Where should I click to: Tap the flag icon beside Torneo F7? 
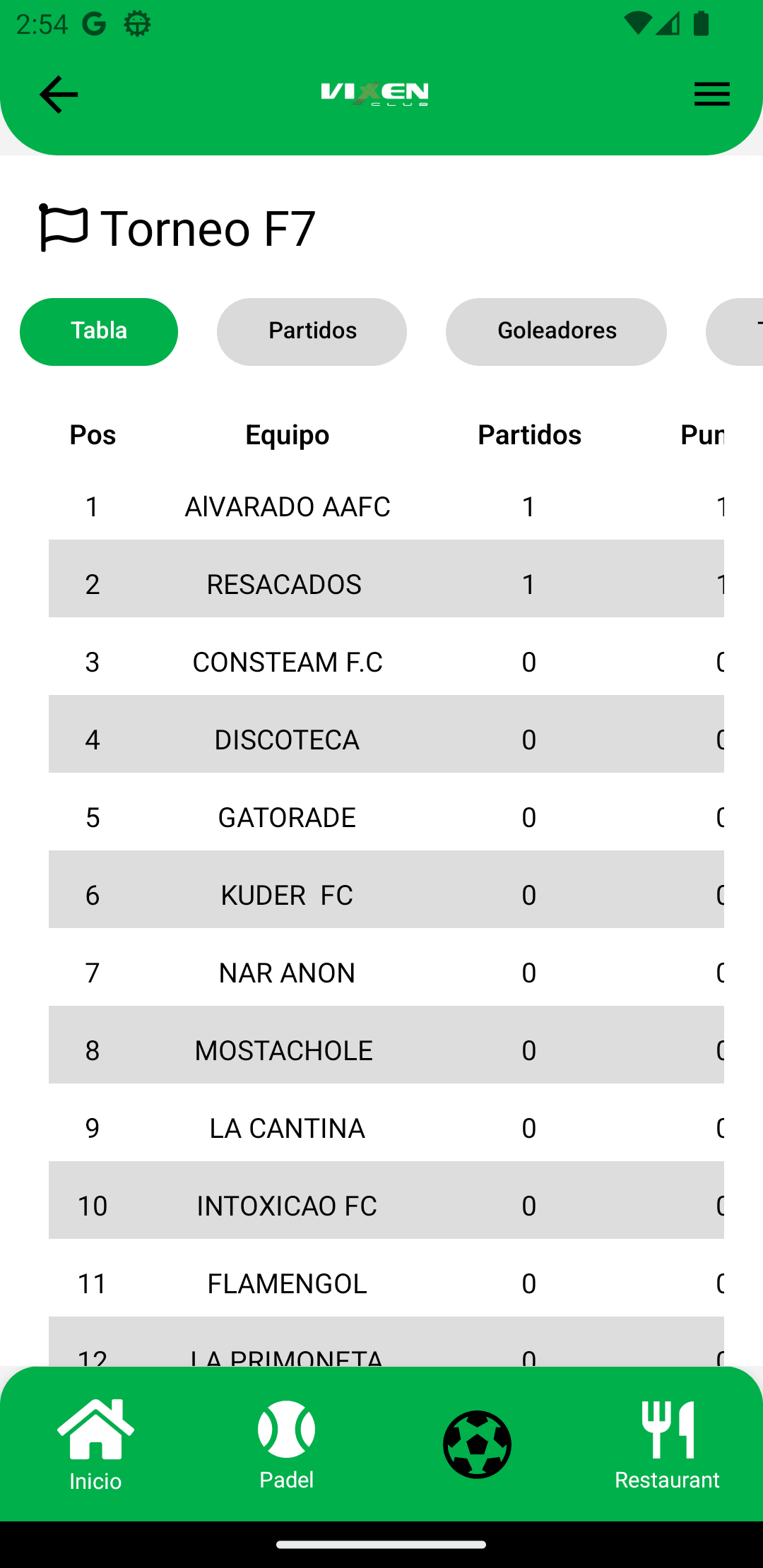63,227
